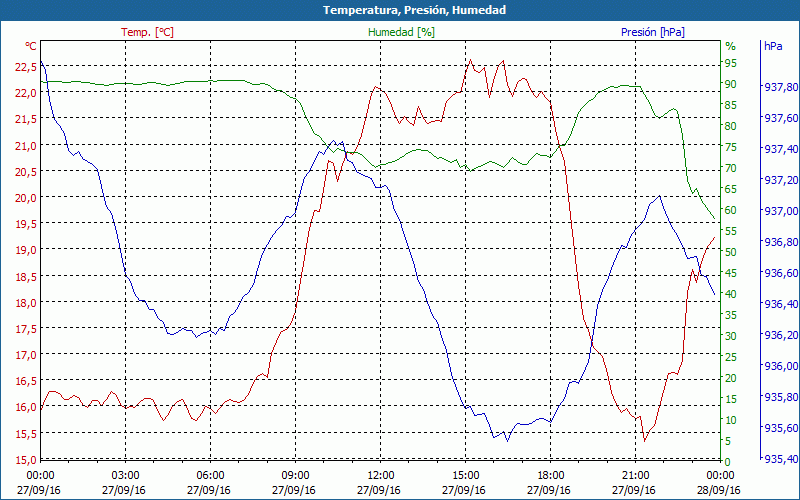Click the 65 value on the humidity axis

click(x=731, y=189)
